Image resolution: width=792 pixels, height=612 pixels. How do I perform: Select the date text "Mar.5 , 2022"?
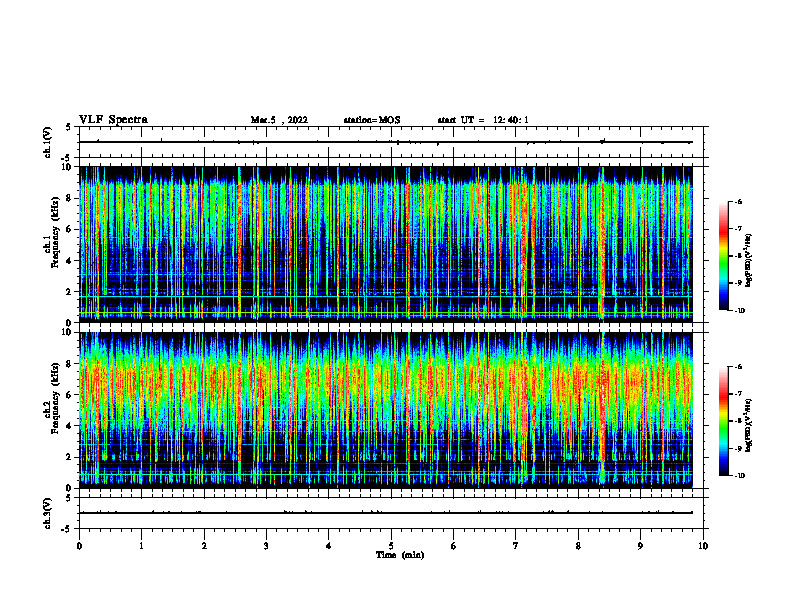tap(279, 120)
